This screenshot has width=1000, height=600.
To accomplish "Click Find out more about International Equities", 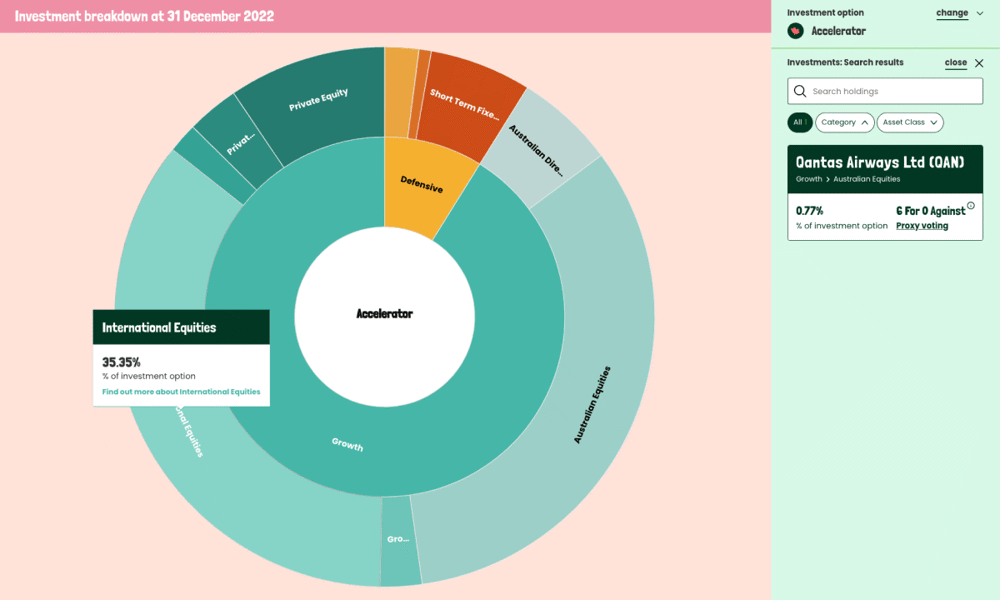I will (x=181, y=392).
